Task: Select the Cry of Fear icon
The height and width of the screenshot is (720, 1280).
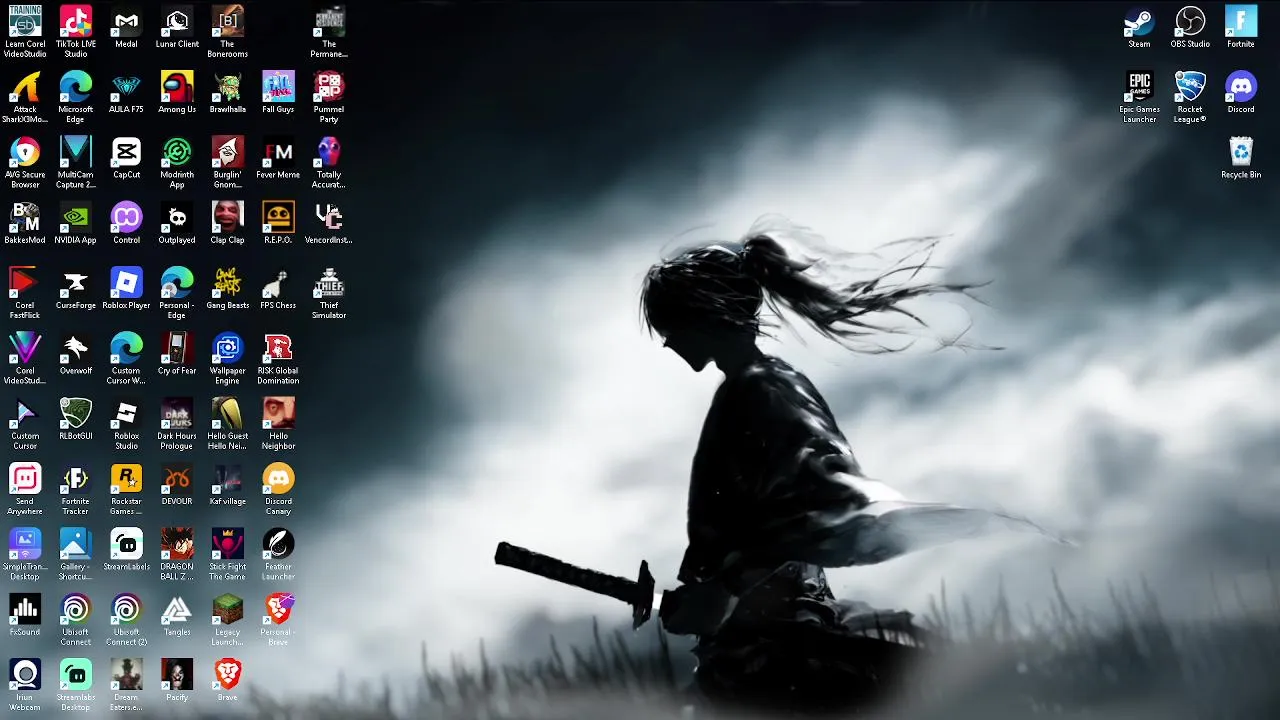Action: pos(177,354)
